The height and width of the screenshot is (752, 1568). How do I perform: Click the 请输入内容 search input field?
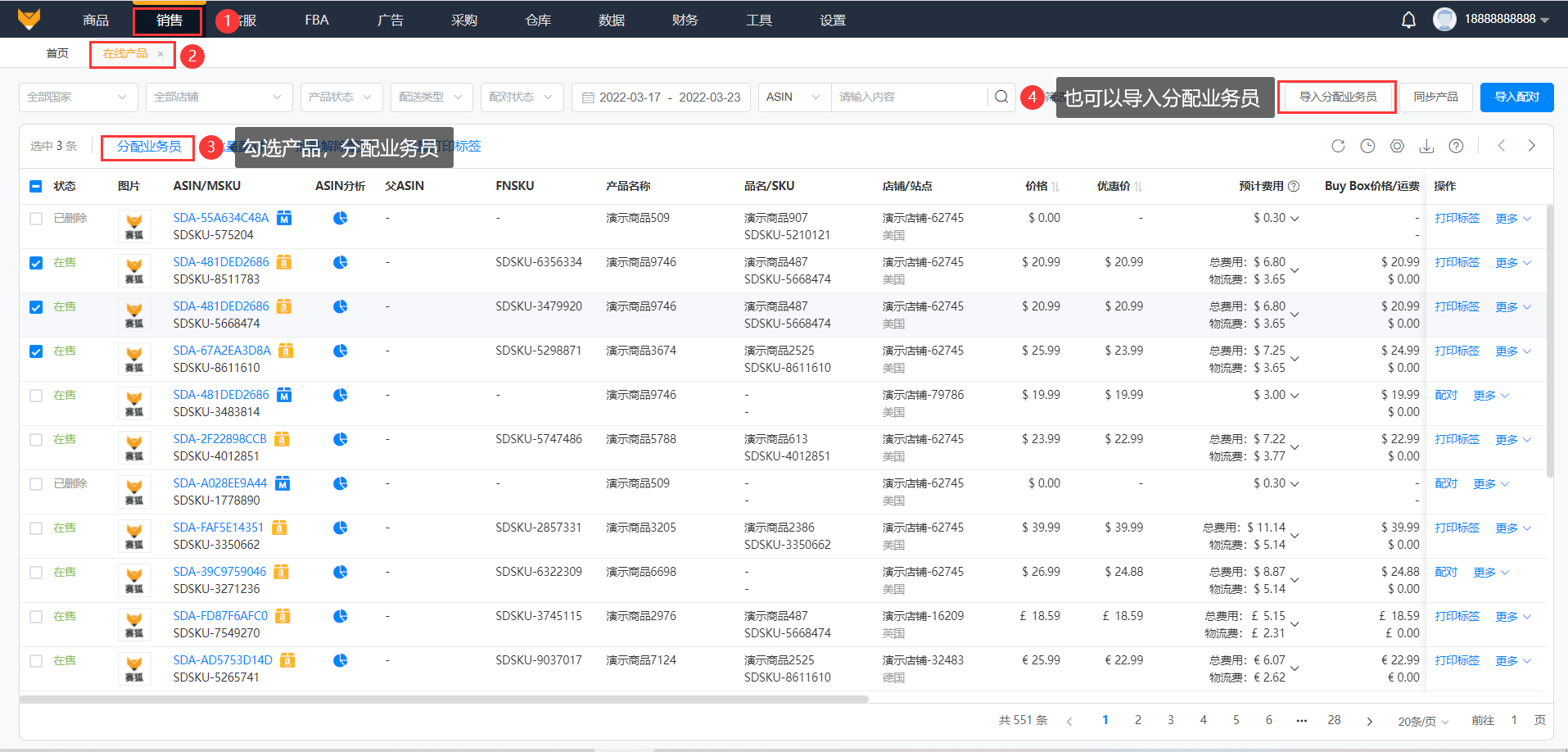[907, 97]
